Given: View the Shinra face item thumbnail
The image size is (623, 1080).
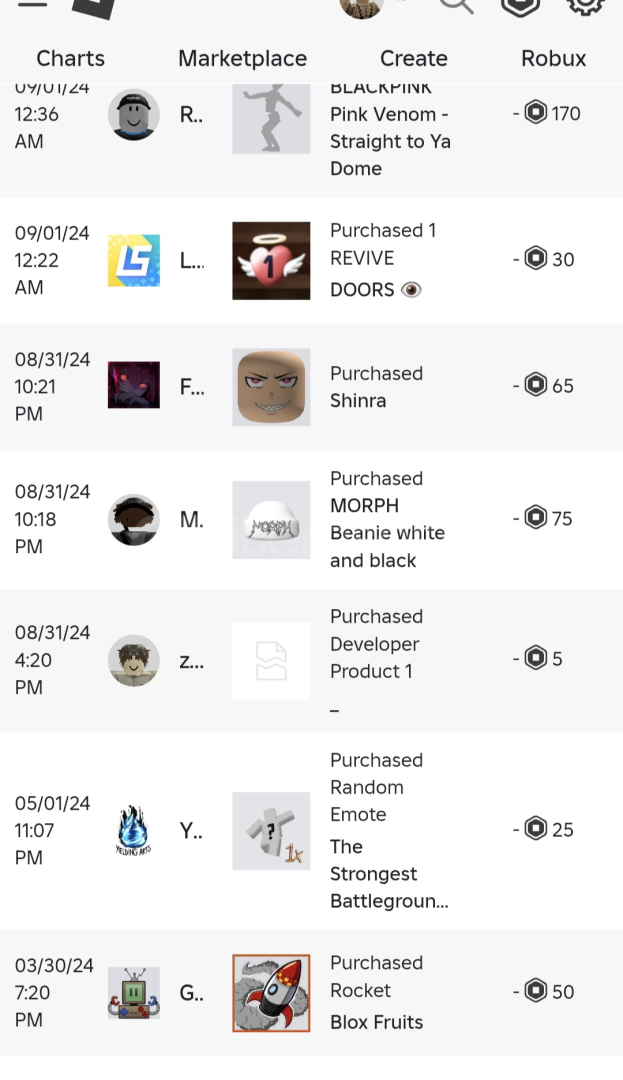Looking at the screenshot, I should pyautogui.click(x=271, y=387).
